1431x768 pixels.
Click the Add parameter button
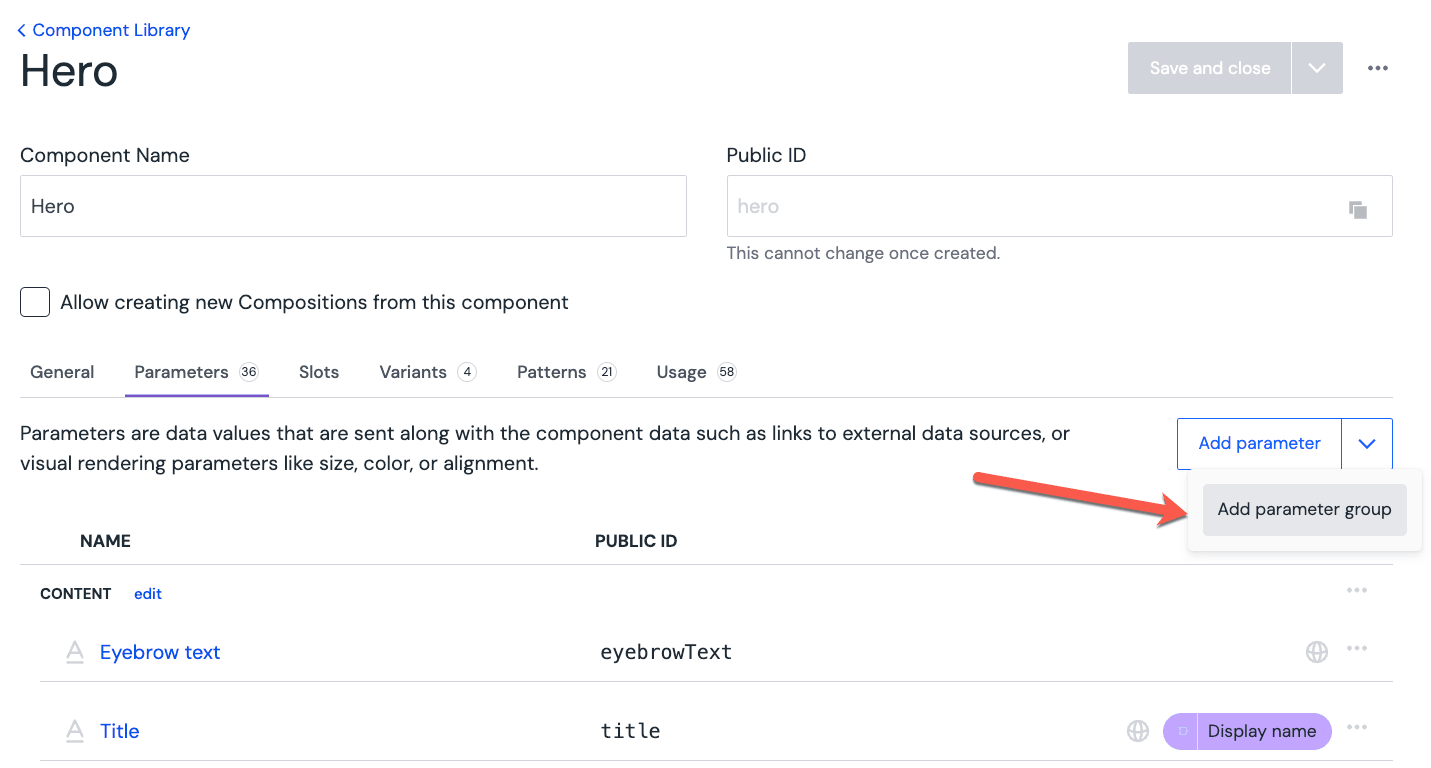coord(1259,443)
